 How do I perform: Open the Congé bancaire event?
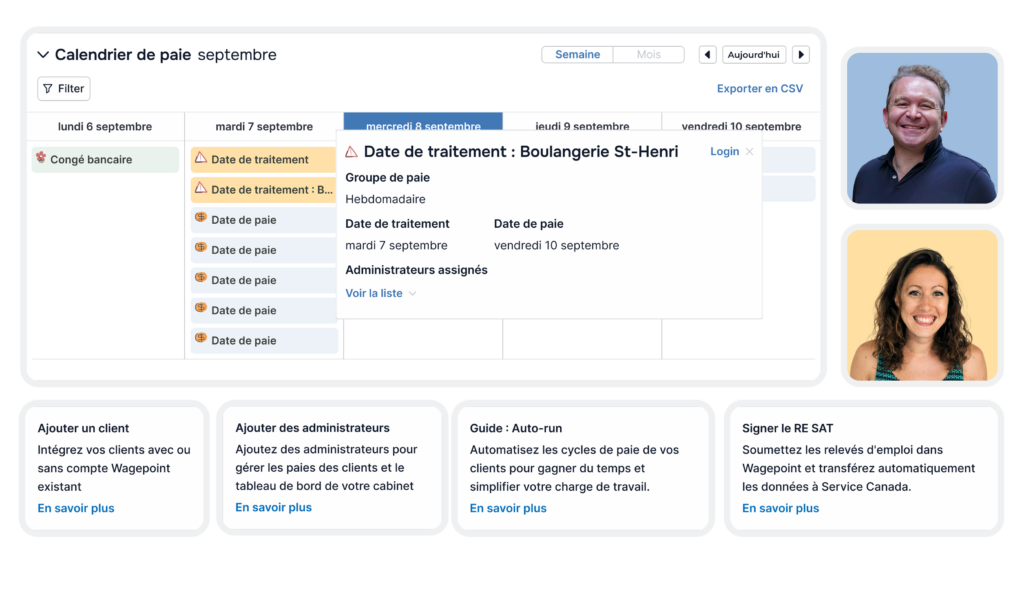[x=105, y=159]
